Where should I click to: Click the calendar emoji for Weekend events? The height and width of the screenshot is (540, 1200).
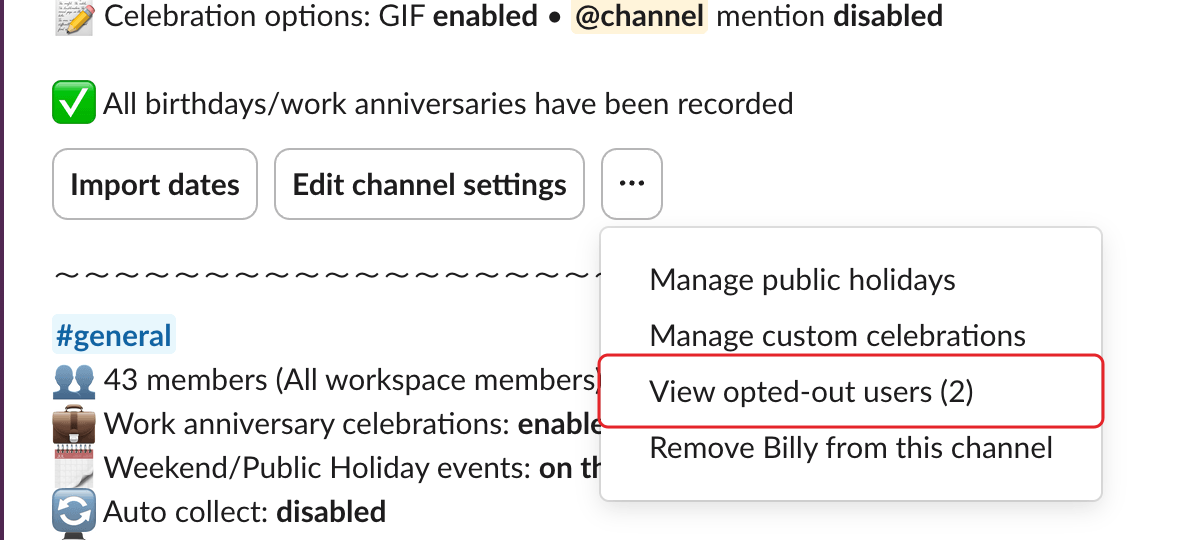point(74,468)
